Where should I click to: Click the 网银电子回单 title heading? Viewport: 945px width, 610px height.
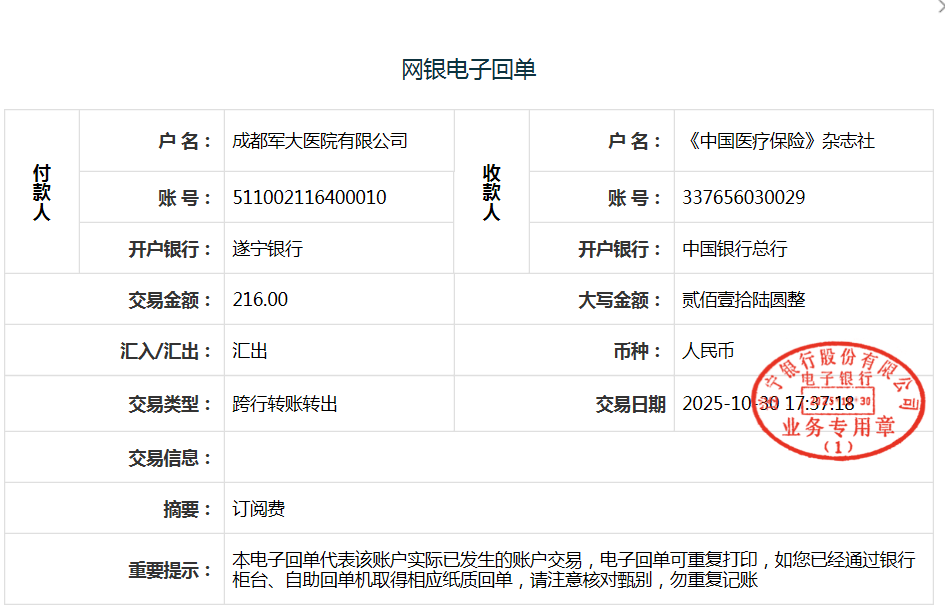(469, 69)
